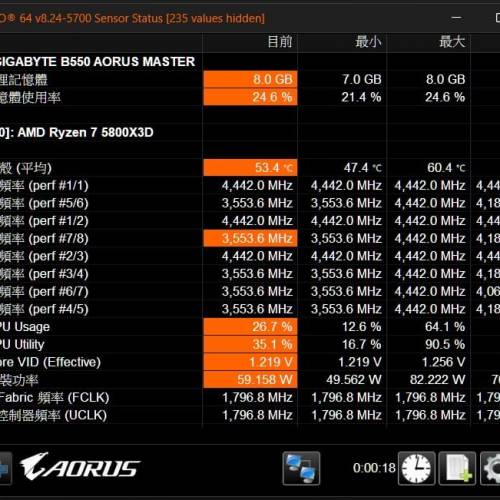The image size is (500, 500).
Task: Open the remote network monitors icon
Action: [x=301, y=468]
